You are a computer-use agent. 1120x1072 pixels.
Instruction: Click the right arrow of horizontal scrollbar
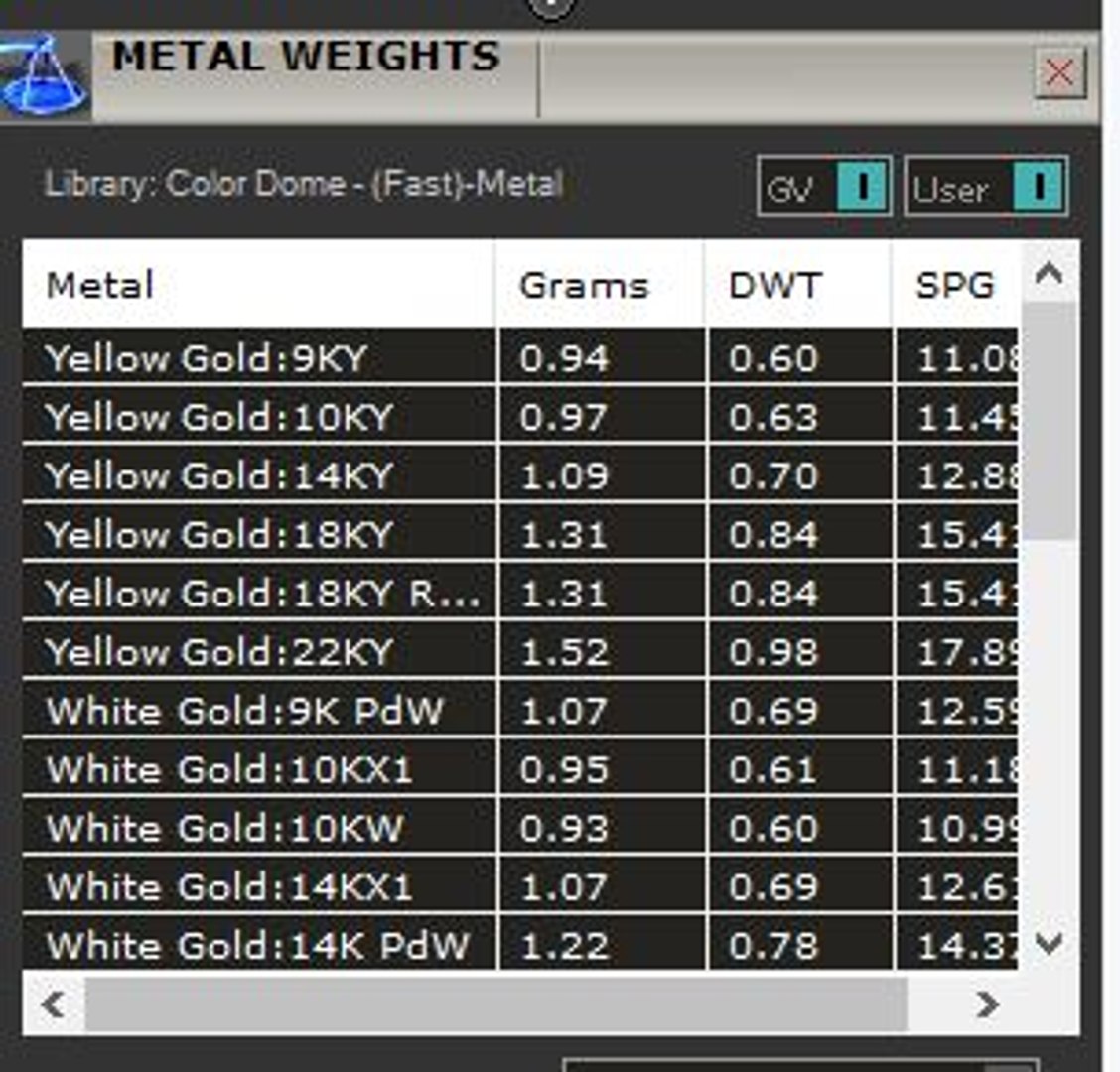[989, 1005]
